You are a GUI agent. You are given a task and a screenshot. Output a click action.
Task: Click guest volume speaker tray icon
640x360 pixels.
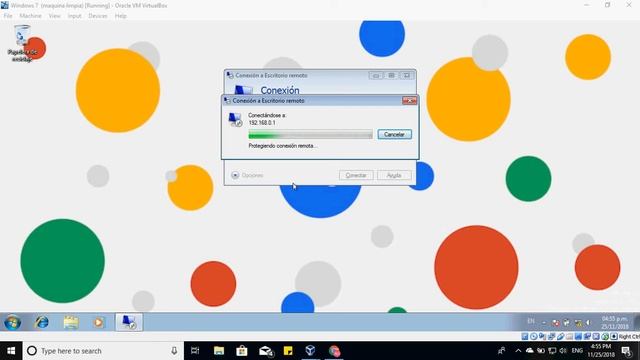588,322
